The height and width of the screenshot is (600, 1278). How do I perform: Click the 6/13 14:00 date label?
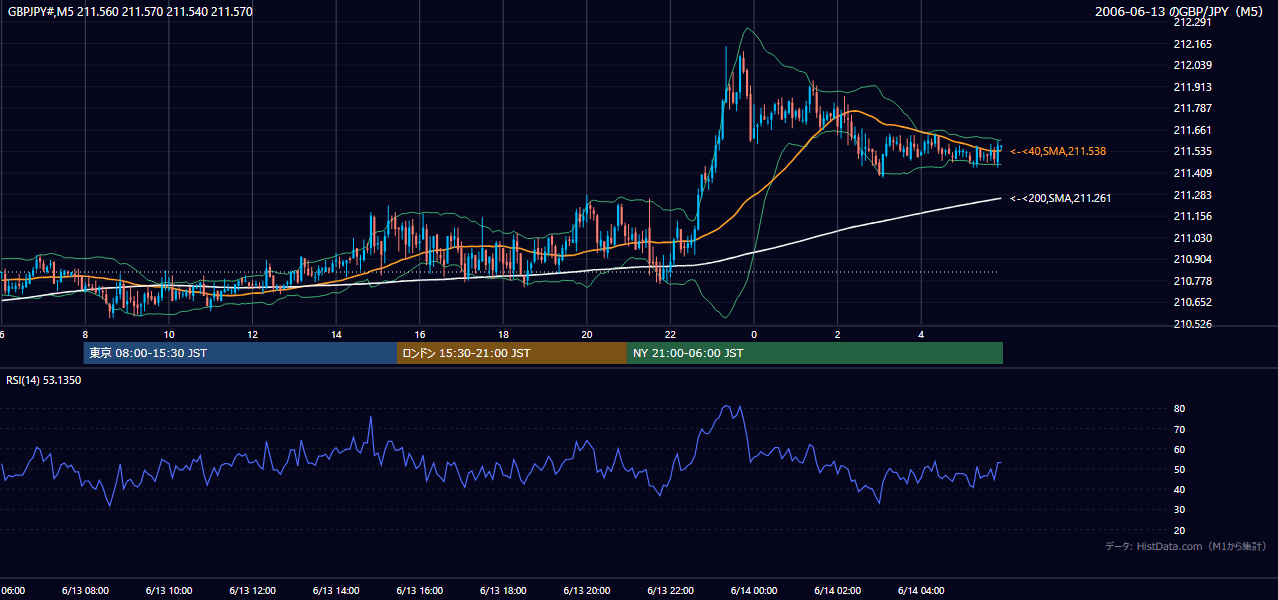(x=336, y=590)
